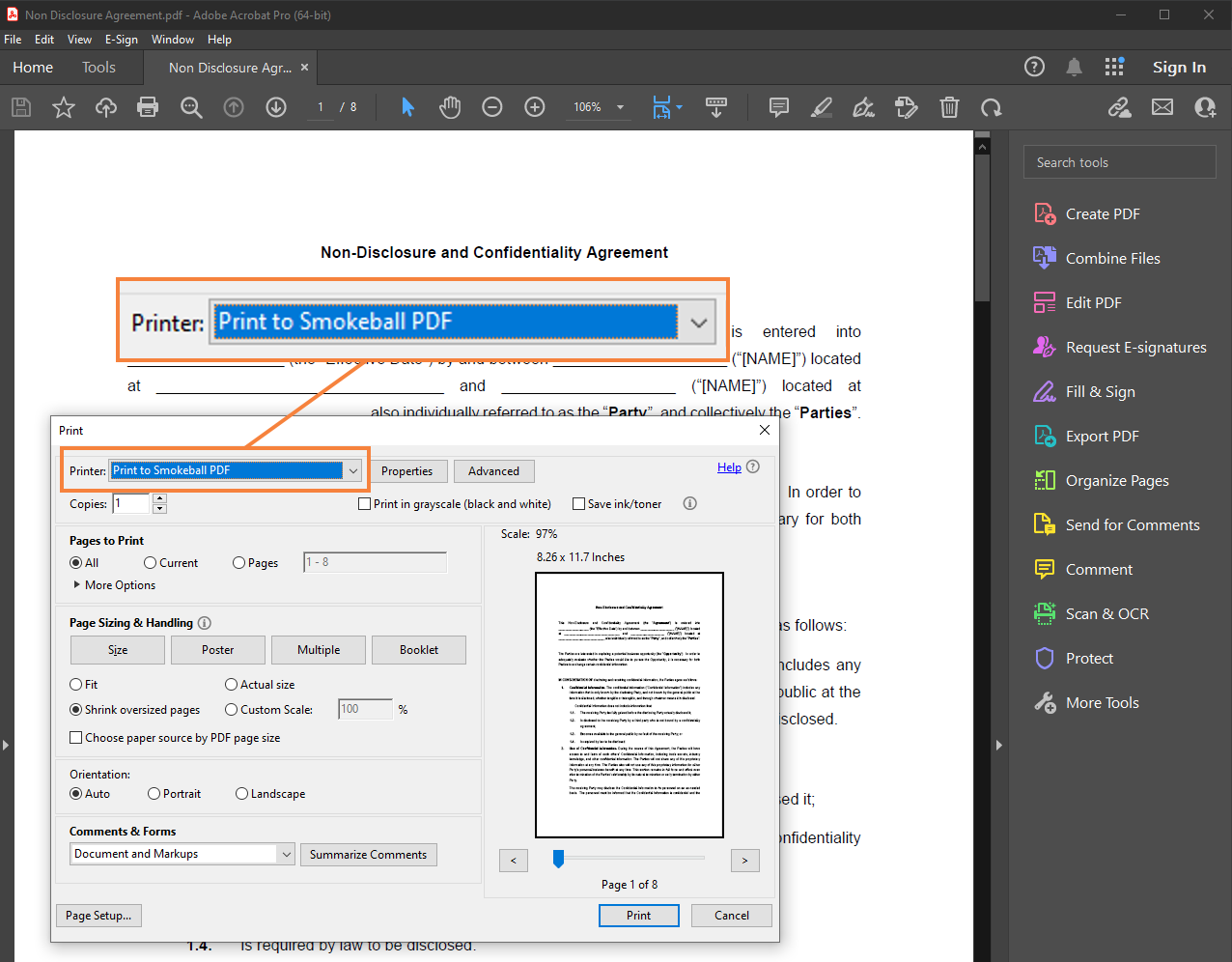
Task: Cancel the Print dialog
Action: [x=732, y=916]
